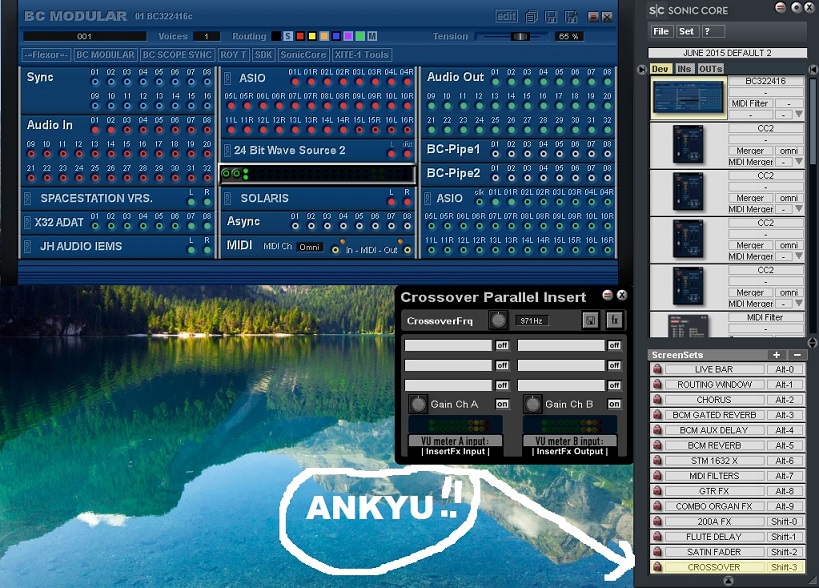The image size is (819, 588).
Task: Click the Tension slider
Action: pos(519,37)
